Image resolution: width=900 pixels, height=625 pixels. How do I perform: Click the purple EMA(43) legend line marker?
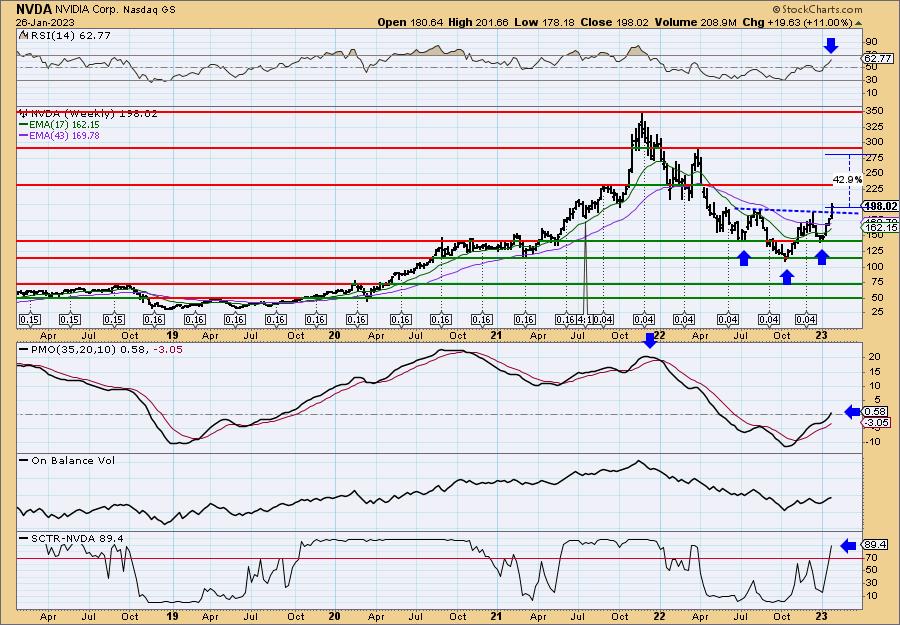pyautogui.click(x=24, y=136)
